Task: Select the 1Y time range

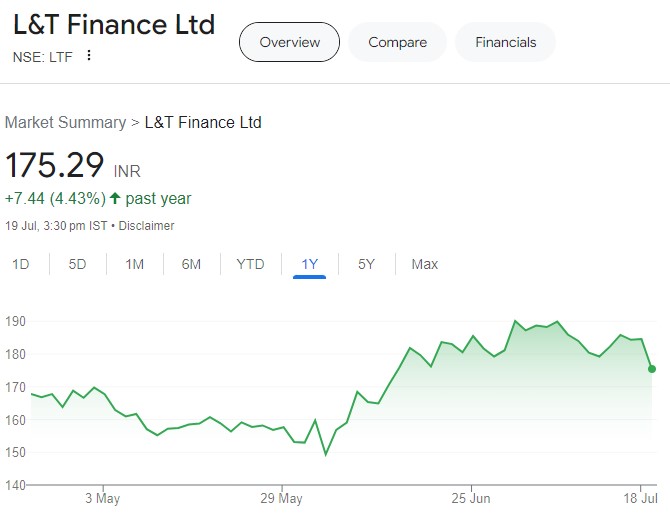Action: [x=309, y=264]
